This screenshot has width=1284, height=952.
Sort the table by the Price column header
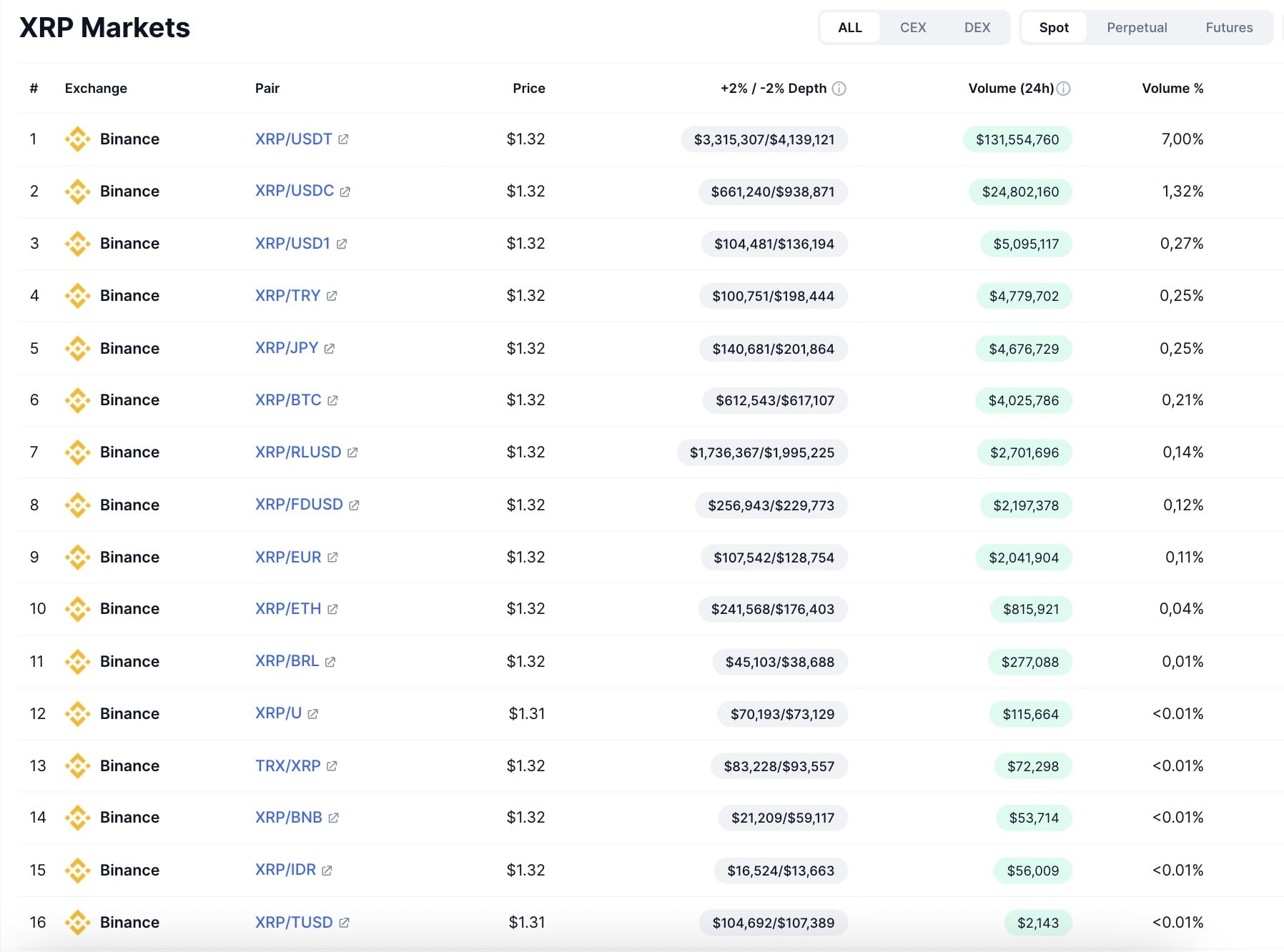tap(529, 89)
